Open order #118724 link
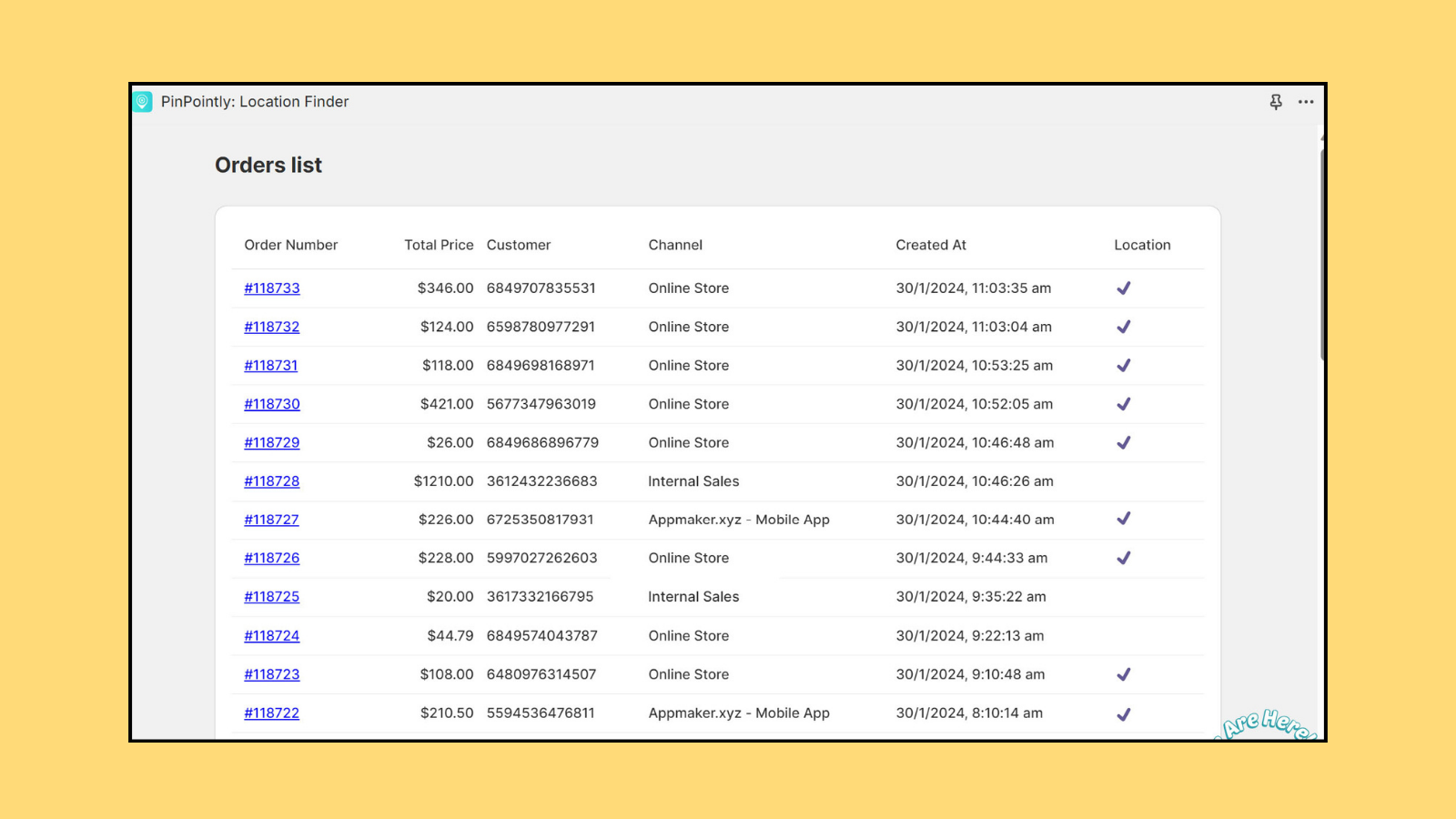 [272, 636]
